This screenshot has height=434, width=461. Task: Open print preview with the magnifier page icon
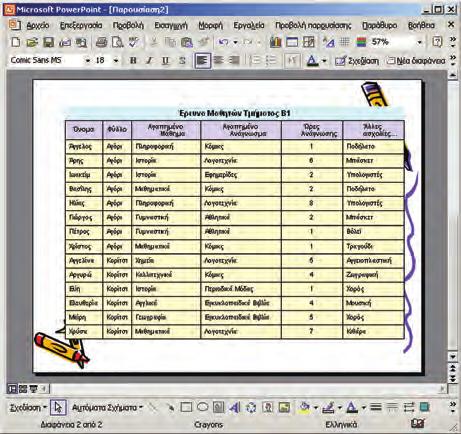click(x=117, y=42)
